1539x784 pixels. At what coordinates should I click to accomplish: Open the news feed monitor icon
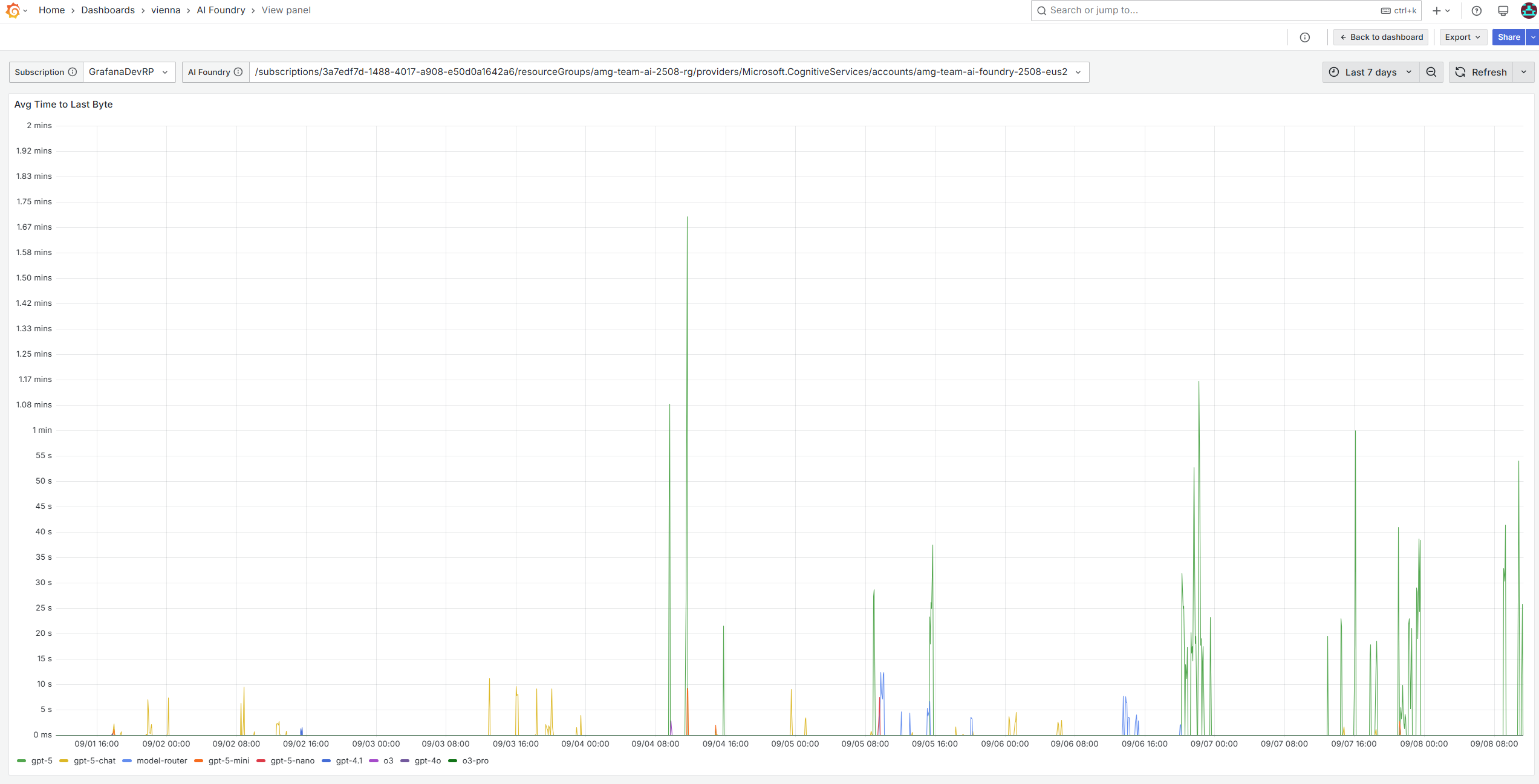tap(1503, 10)
